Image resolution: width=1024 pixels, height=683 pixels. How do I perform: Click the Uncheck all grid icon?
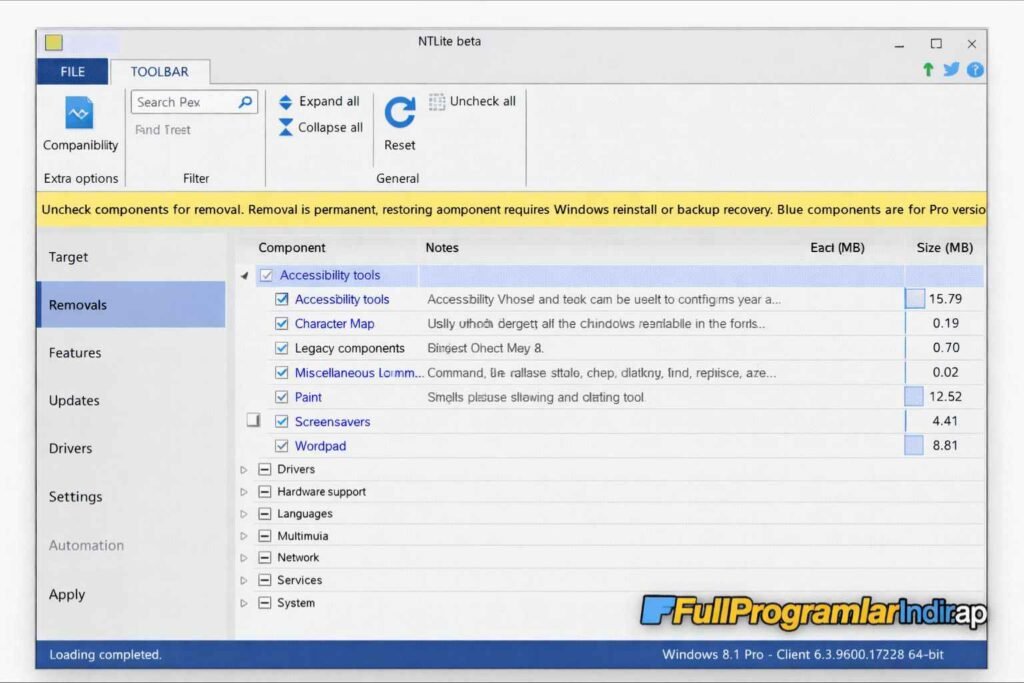(x=437, y=102)
